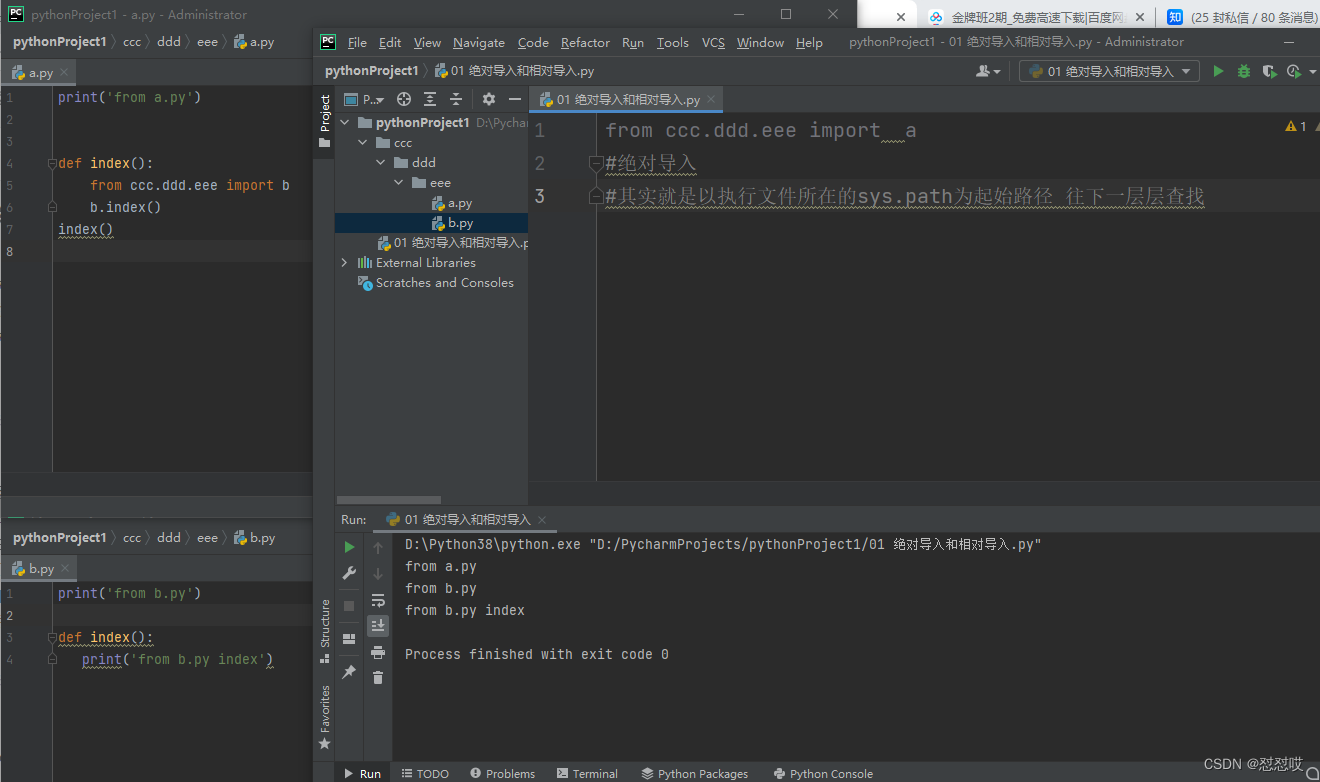The image size is (1320, 782).
Task: Click ddd breadcrumb in b.py window
Action: (x=169, y=538)
